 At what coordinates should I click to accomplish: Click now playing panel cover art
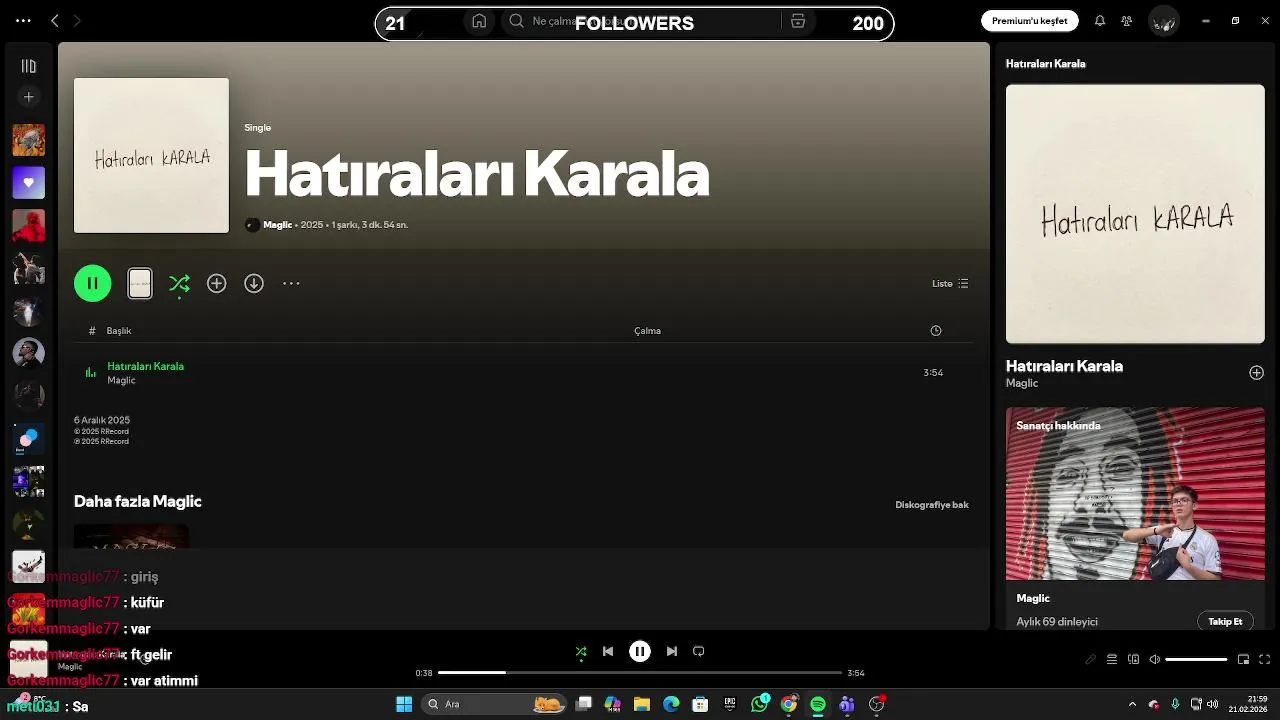tap(1135, 214)
